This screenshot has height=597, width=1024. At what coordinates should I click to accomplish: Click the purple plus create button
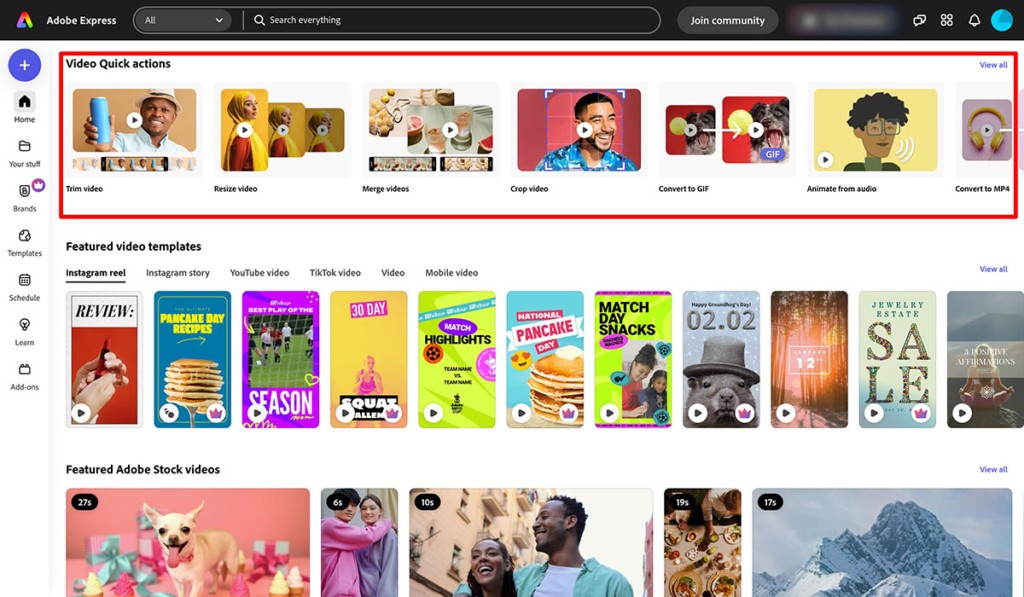pyautogui.click(x=24, y=64)
